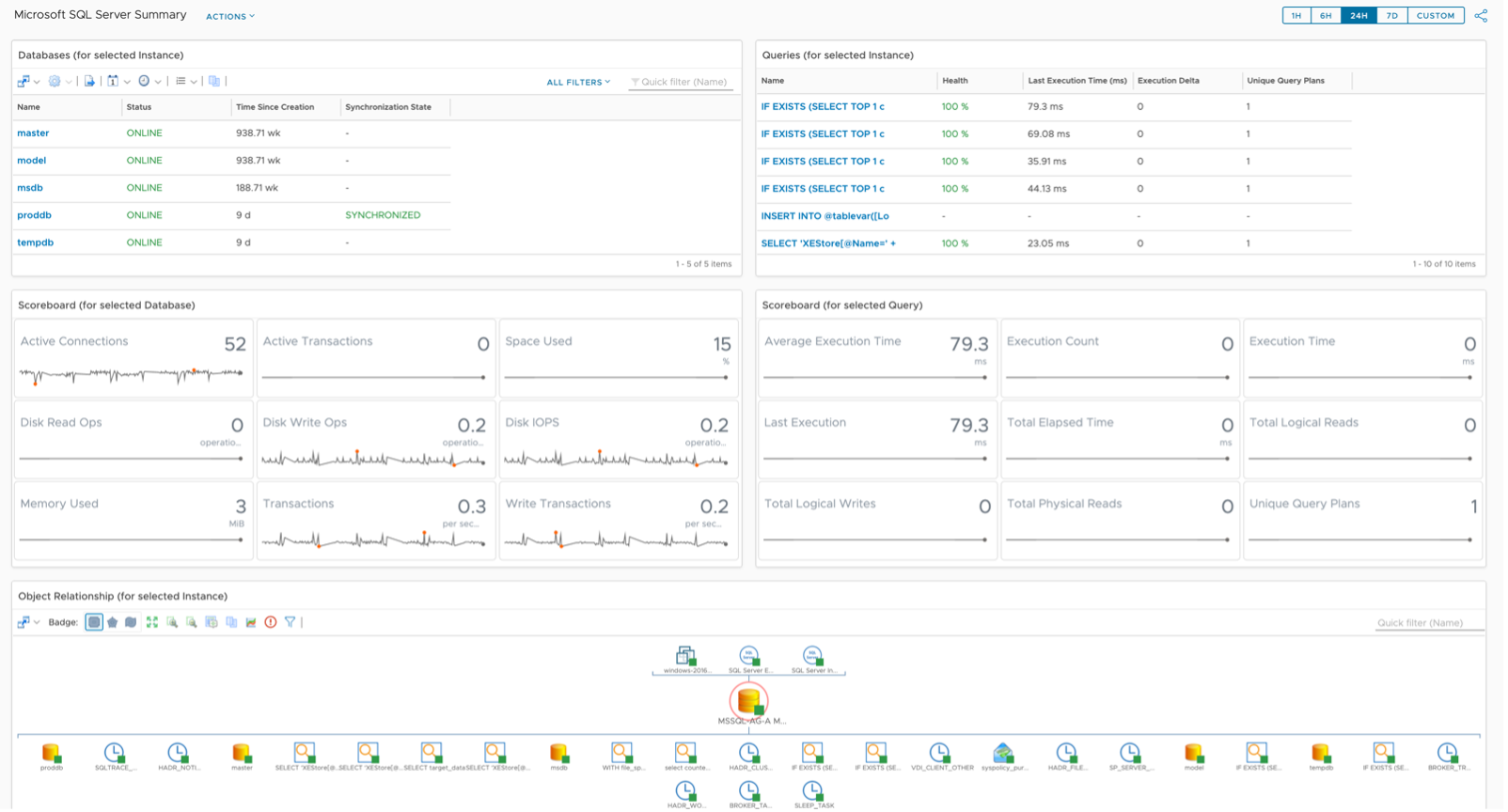Click the red alert circle icon in relationship toolbar
This screenshot has height=812, width=1508.
(x=271, y=623)
